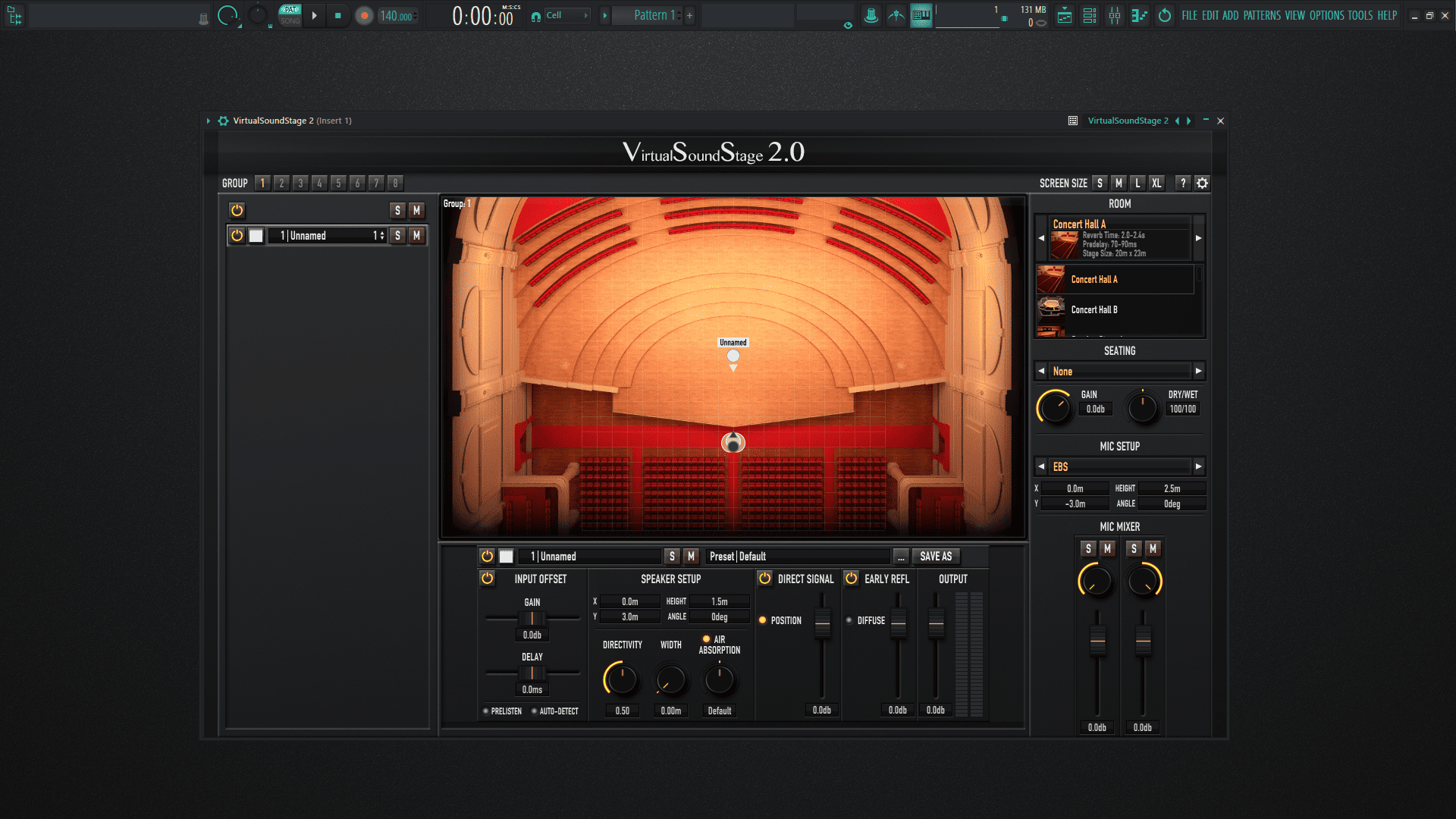This screenshot has height=819, width=1456.
Task: Click the Stop button in transport
Action: pyautogui.click(x=337, y=15)
